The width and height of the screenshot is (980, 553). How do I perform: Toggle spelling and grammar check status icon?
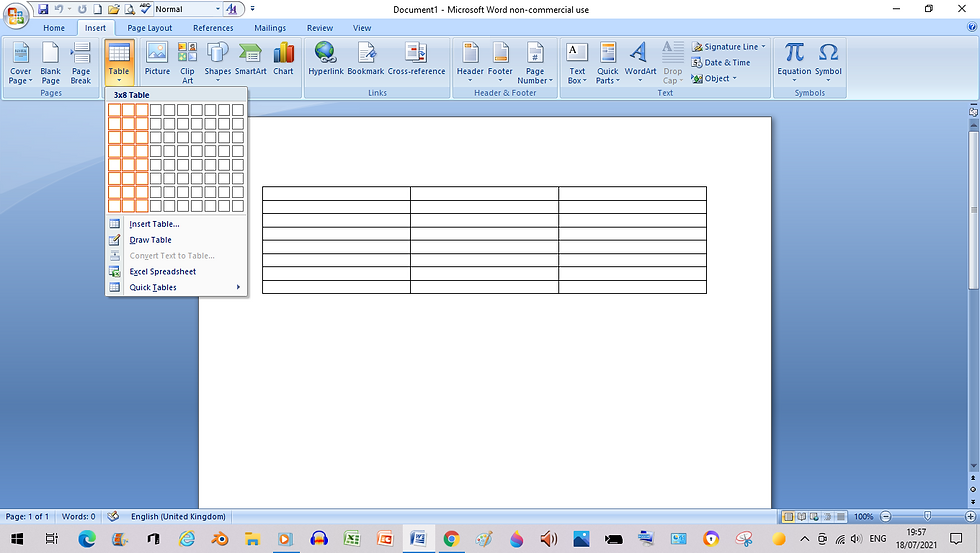(x=113, y=517)
